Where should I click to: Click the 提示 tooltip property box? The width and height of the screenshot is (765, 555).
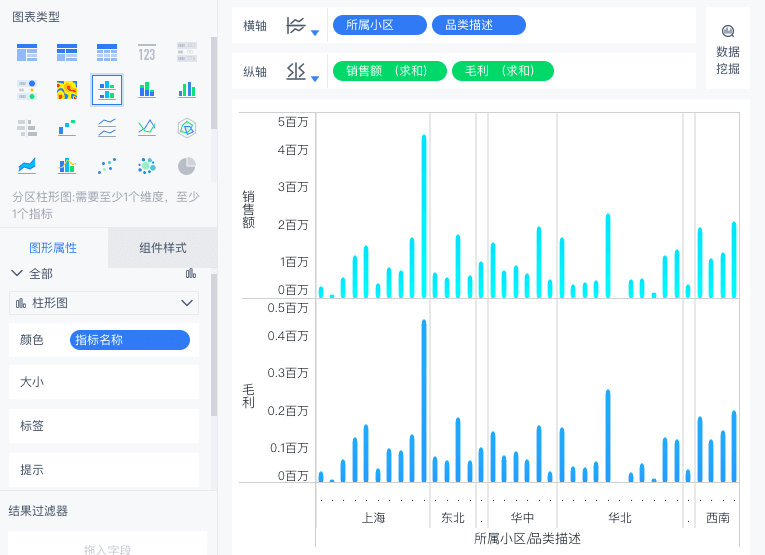(104, 470)
